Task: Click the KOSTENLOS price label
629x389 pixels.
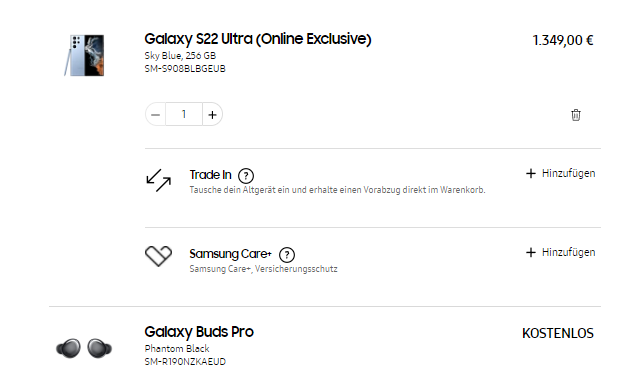Action: pyautogui.click(x=558, y=333)
